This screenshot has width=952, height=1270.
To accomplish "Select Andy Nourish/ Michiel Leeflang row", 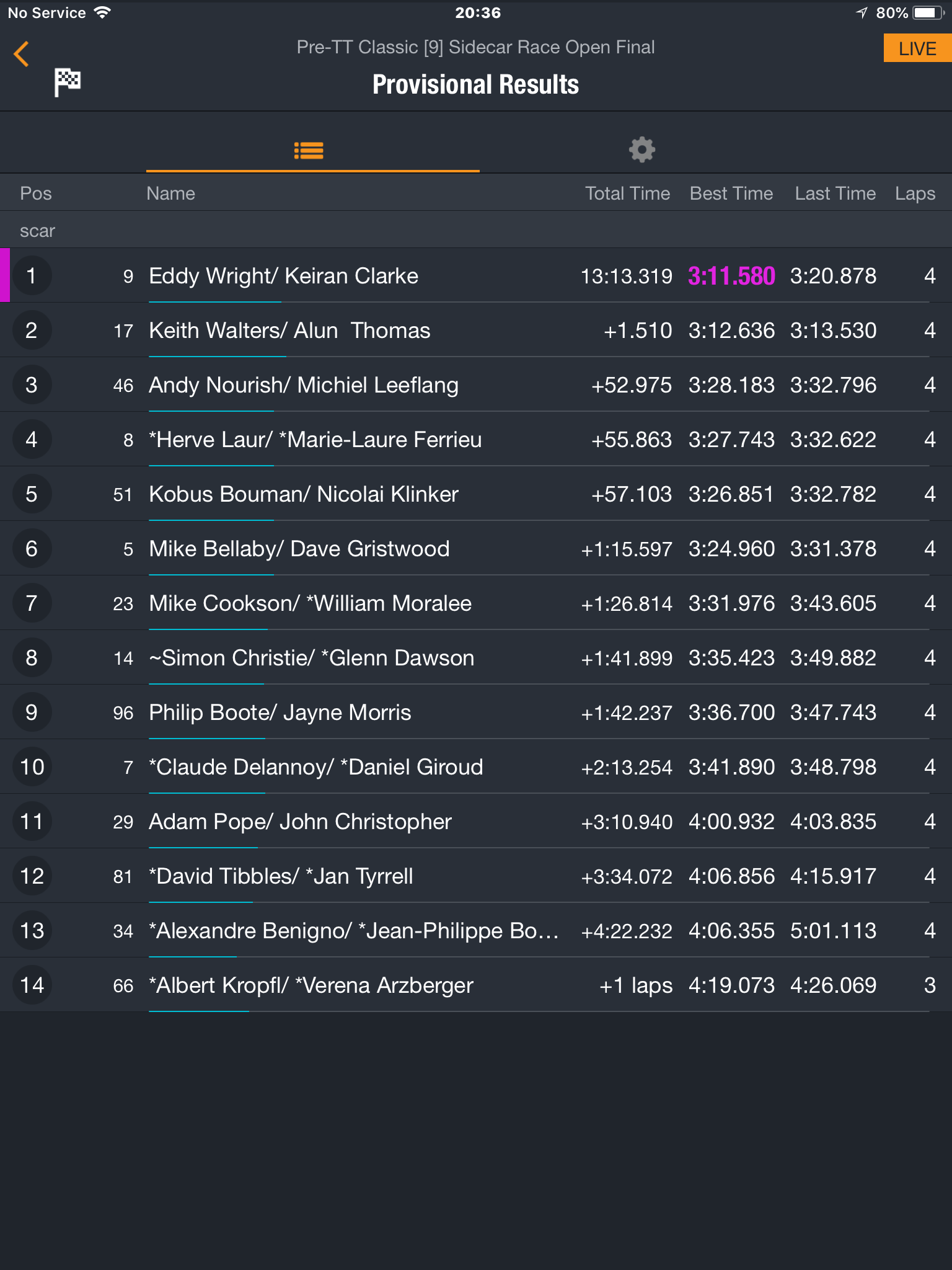I will point(476,384).
